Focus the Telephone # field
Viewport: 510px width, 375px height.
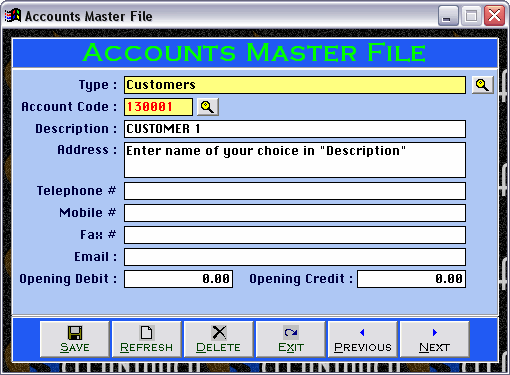(x=295, y=191)
